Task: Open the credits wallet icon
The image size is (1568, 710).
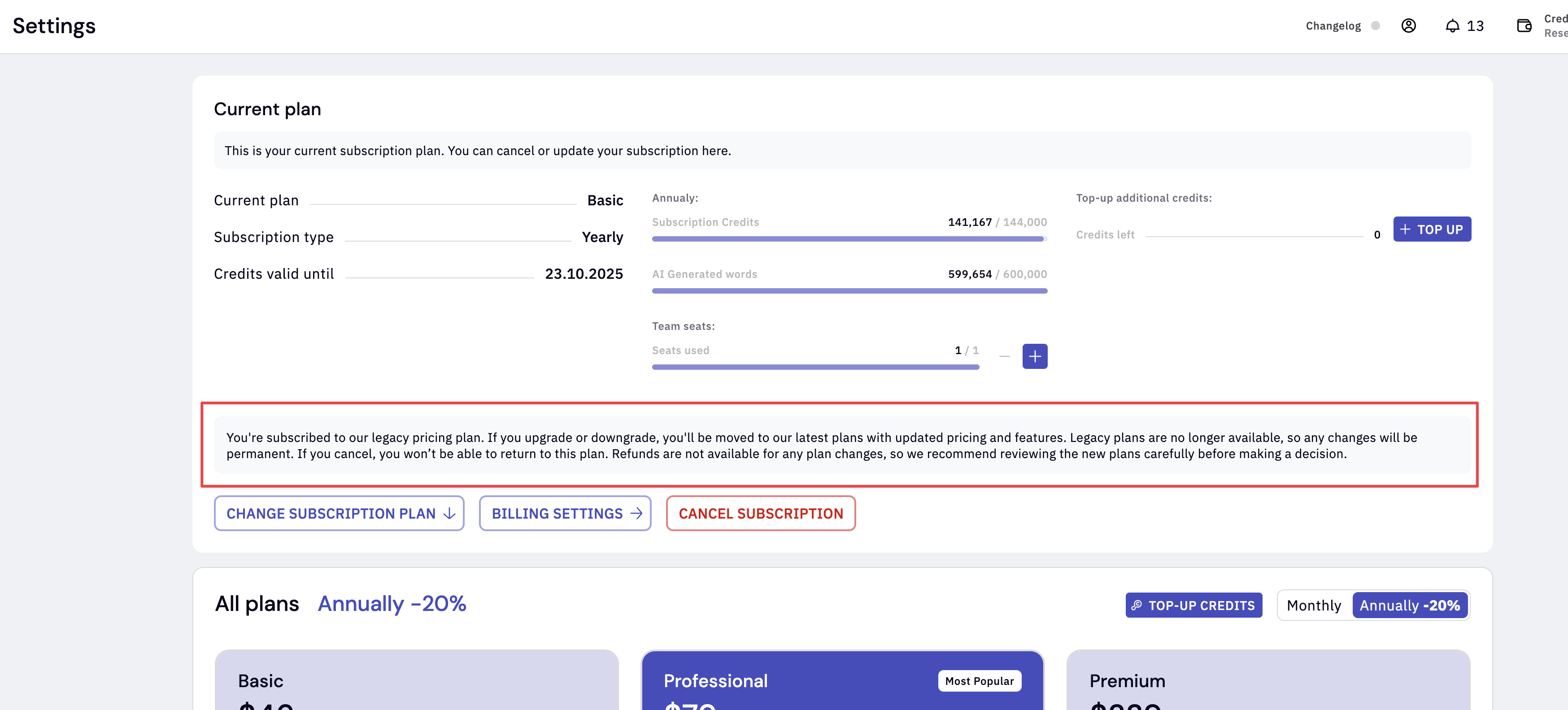Action: 1524,26
